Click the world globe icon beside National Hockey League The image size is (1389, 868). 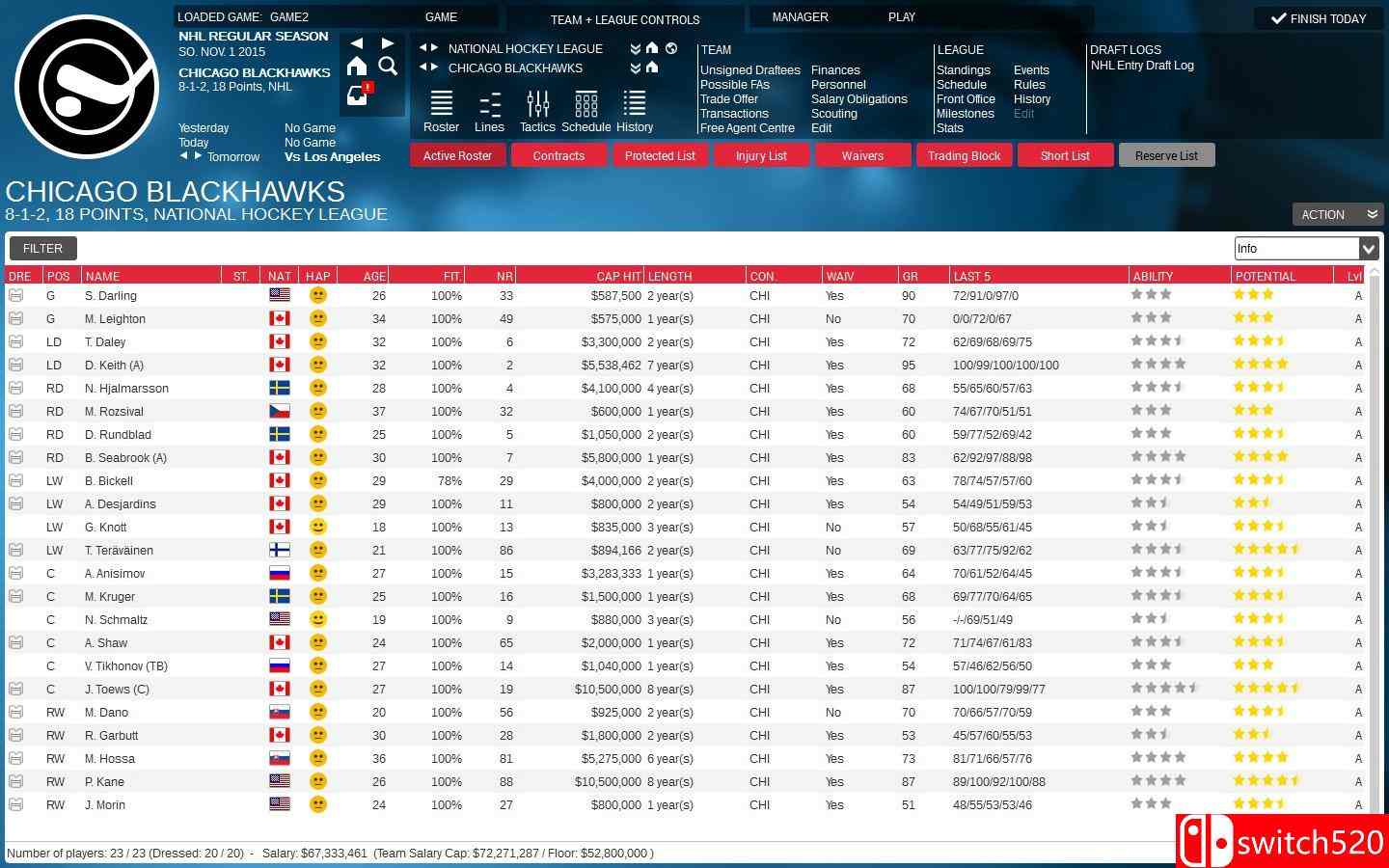(671, 48)
